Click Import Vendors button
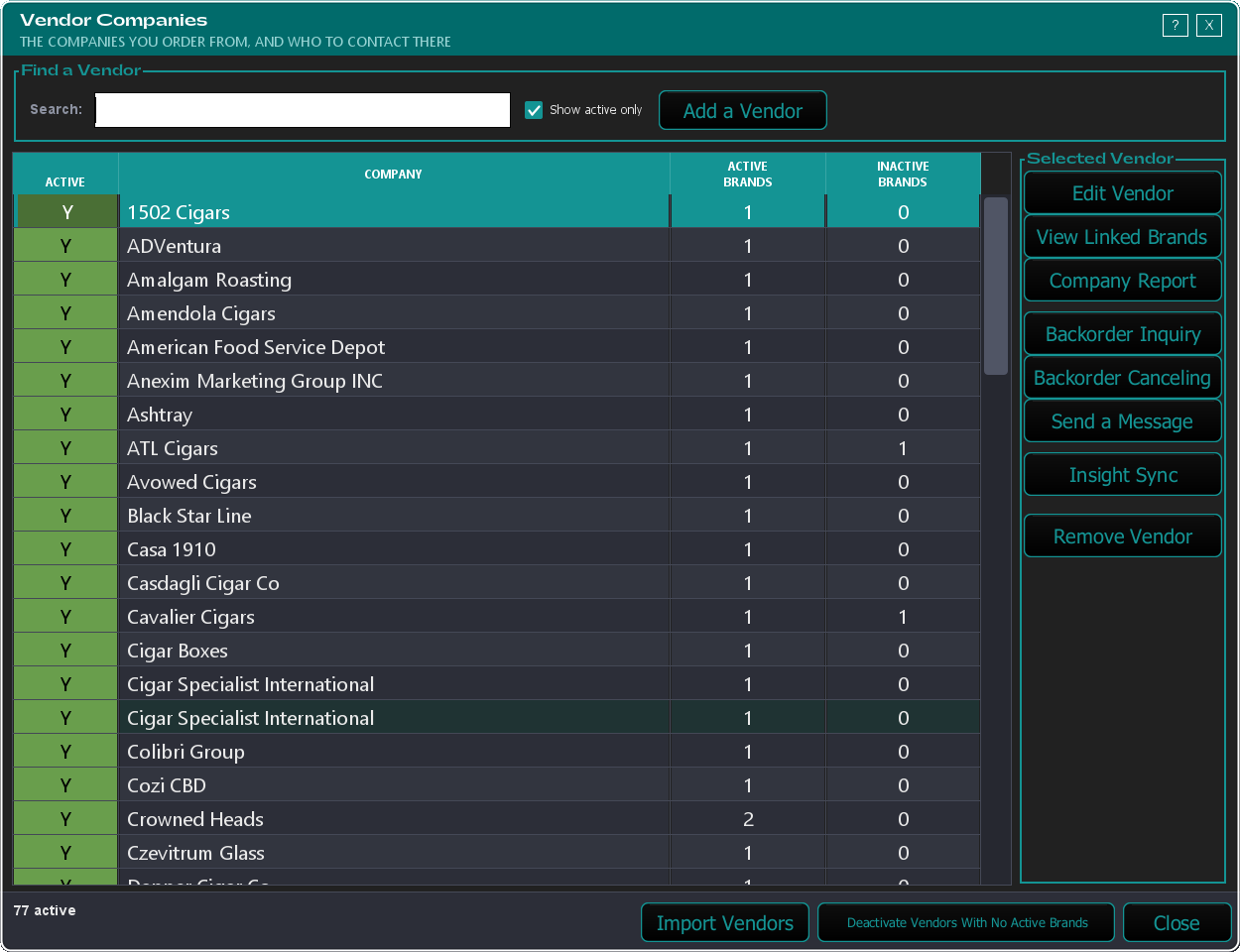 pos(725,923)
